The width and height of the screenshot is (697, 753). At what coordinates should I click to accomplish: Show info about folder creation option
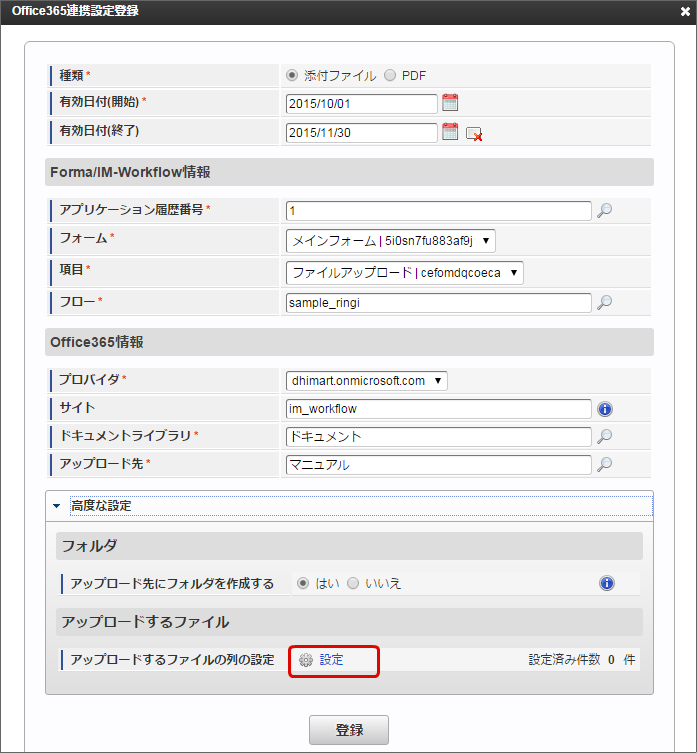point(607,583)
